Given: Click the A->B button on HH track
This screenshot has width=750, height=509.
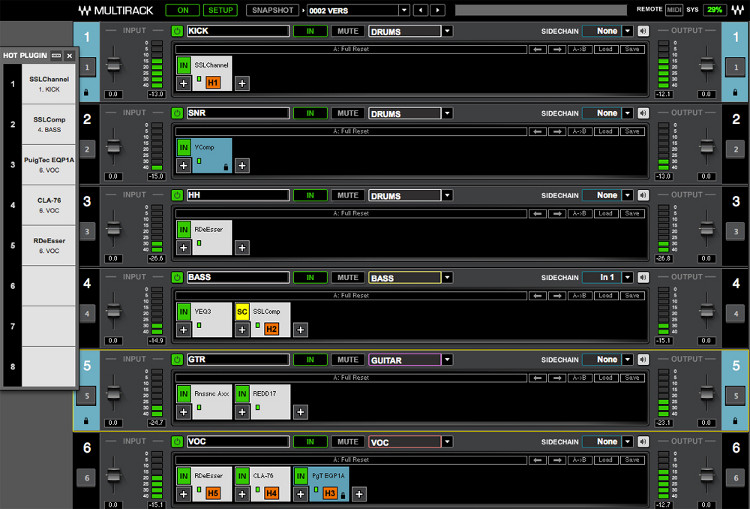Looking at the screenshot, I should pos(579,214).
